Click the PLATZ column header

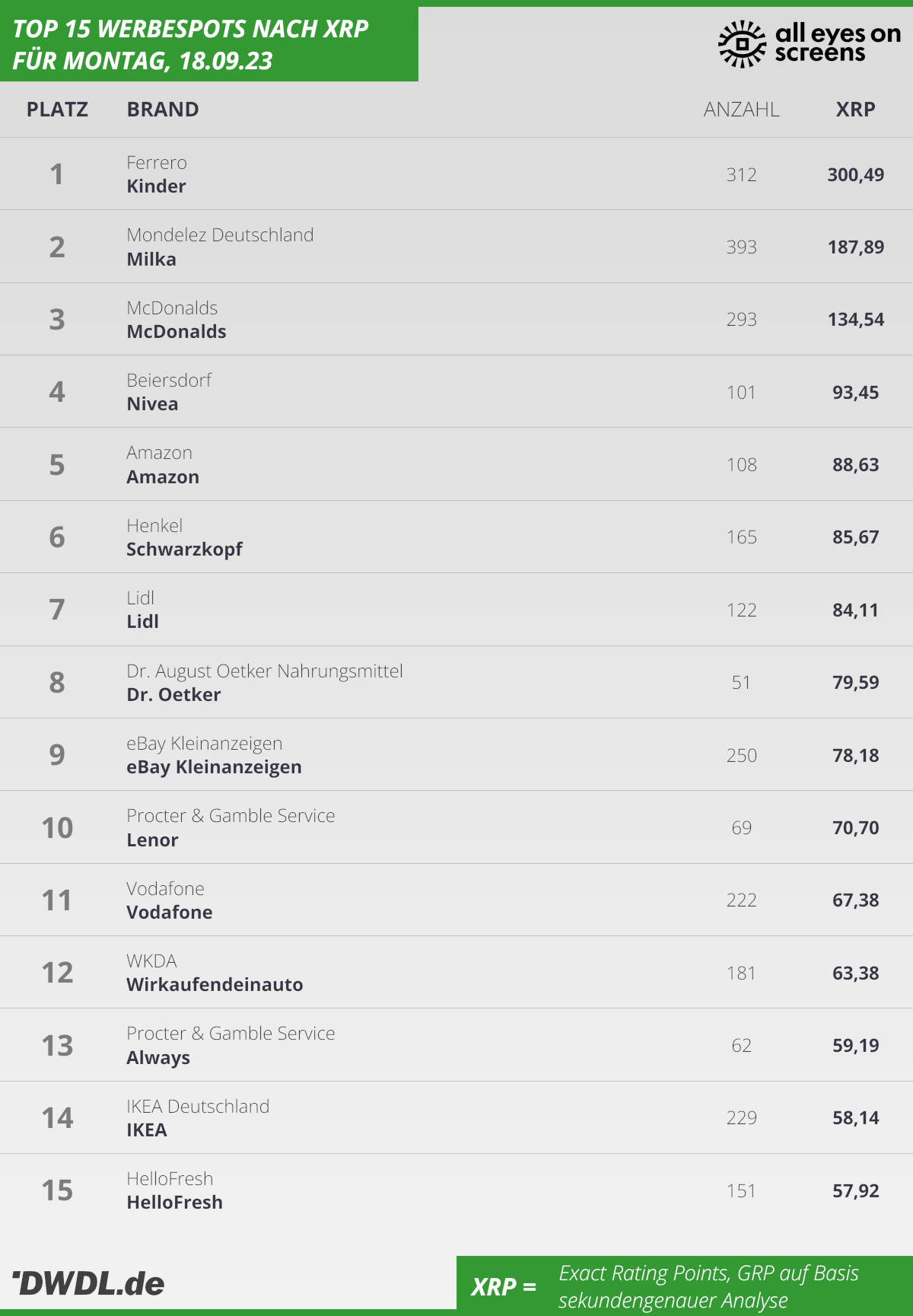[57, 110]
